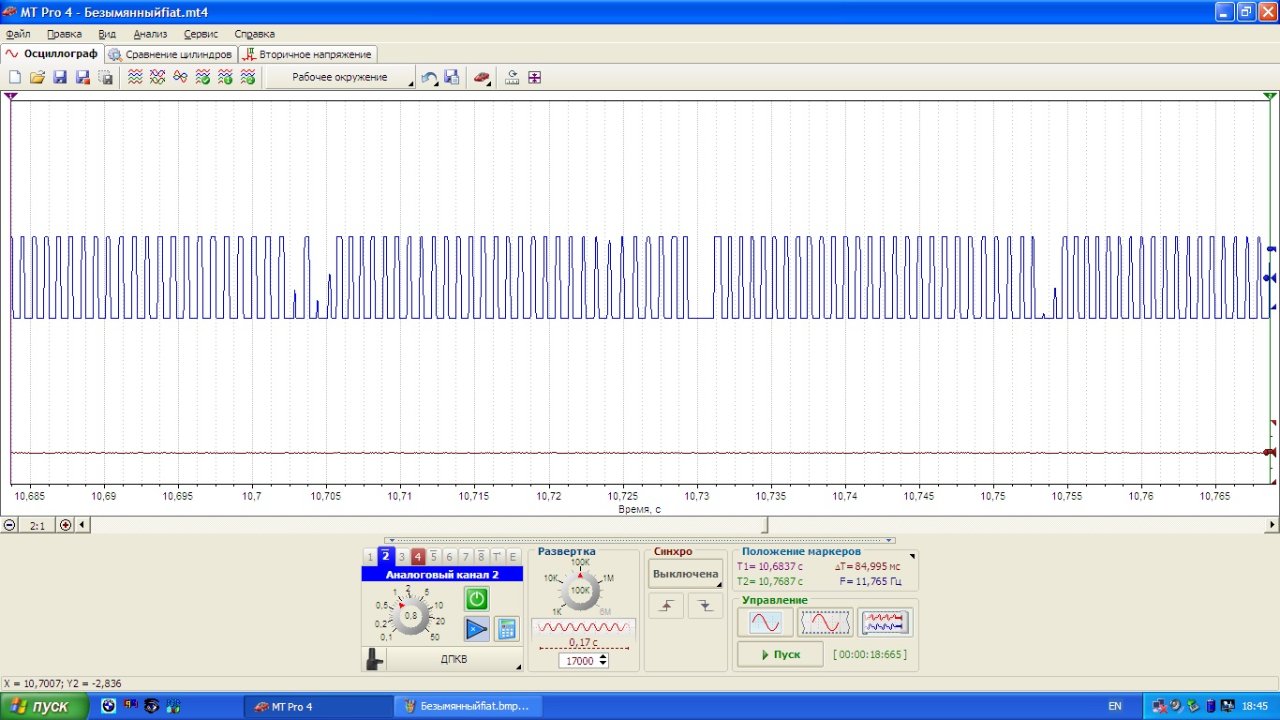The height and width of the screenshot is (720, 1280).
Task: Open the Анализ menu
Action: [x=150, y=33]
